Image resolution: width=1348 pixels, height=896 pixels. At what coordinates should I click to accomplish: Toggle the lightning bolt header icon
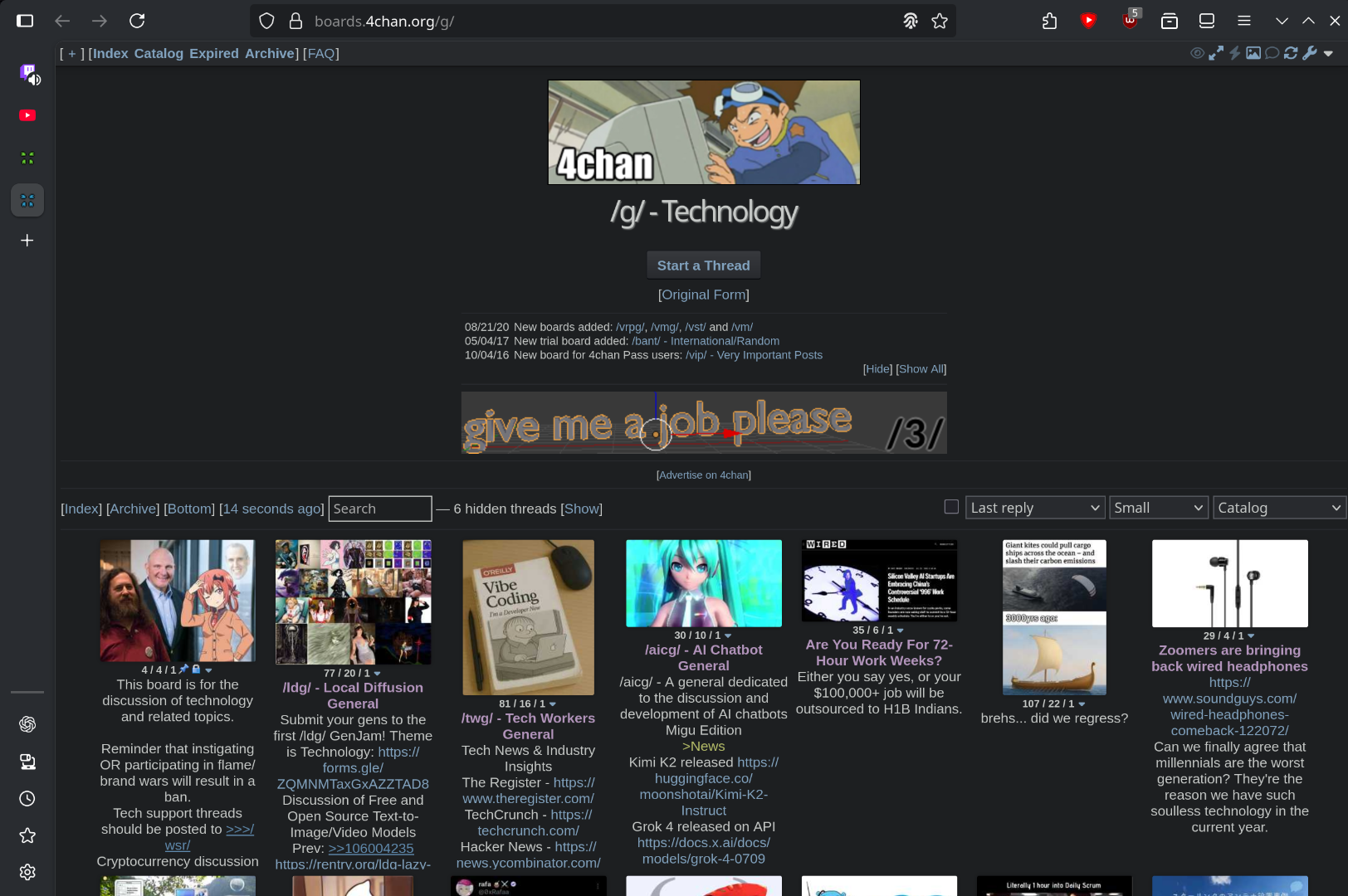[1235, 53]
